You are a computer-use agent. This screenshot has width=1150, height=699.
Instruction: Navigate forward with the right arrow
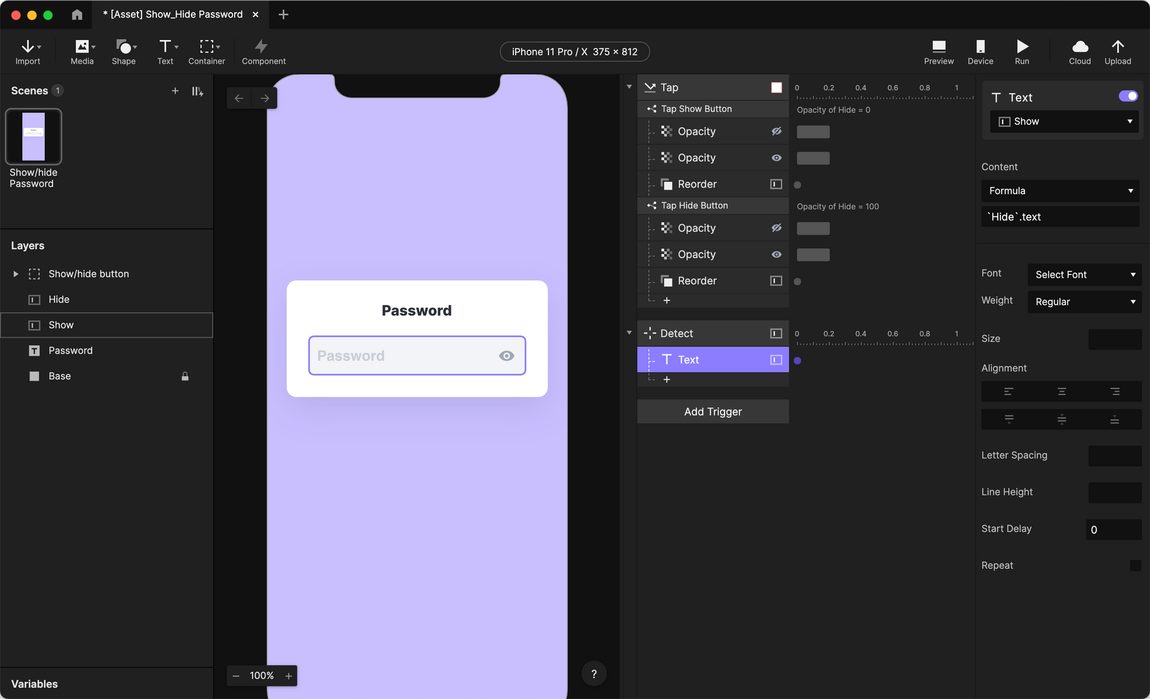[265, 98]
